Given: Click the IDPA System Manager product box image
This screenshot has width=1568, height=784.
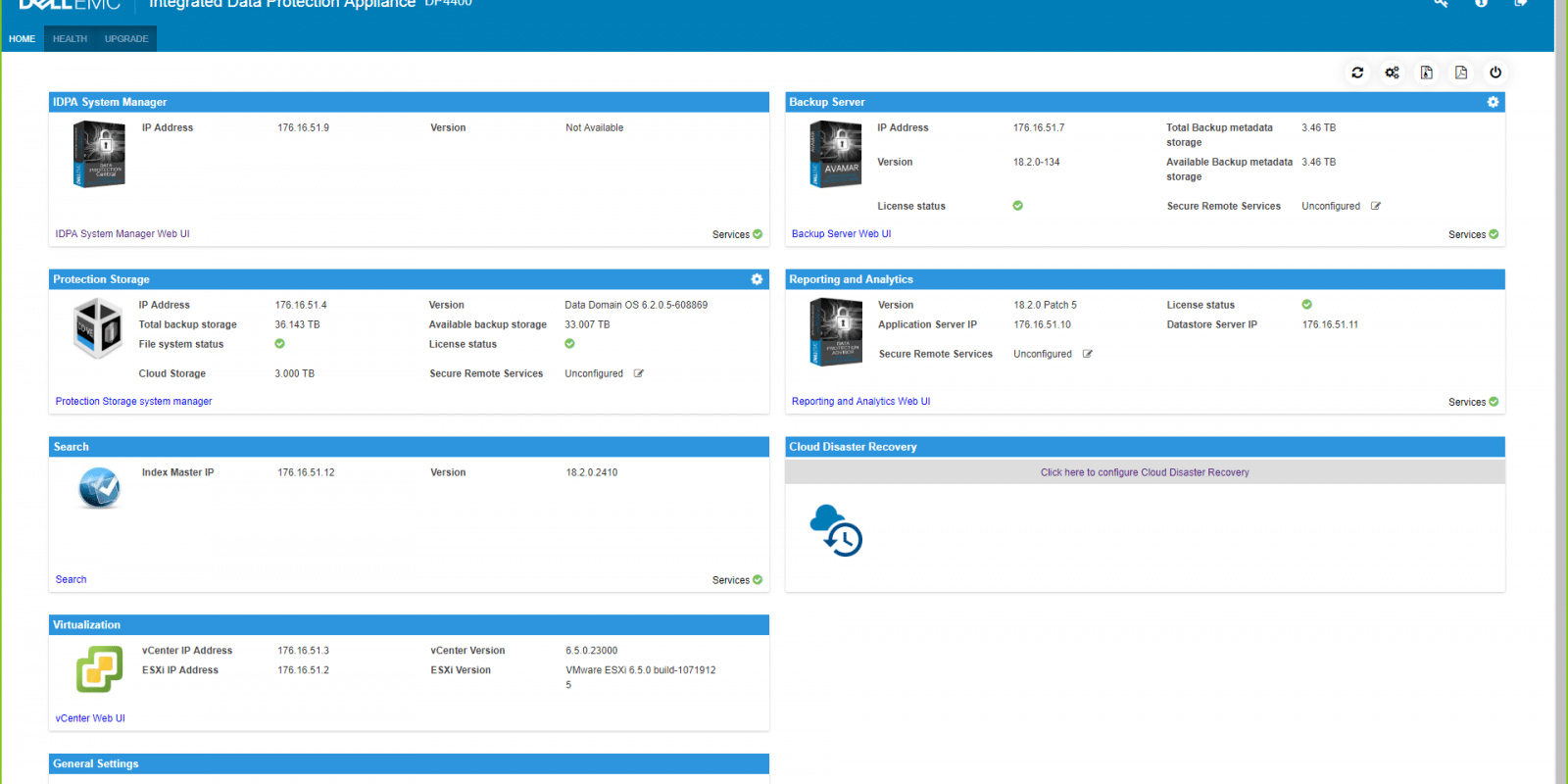Looking at the screenshot, I should [x=99, y=154].
